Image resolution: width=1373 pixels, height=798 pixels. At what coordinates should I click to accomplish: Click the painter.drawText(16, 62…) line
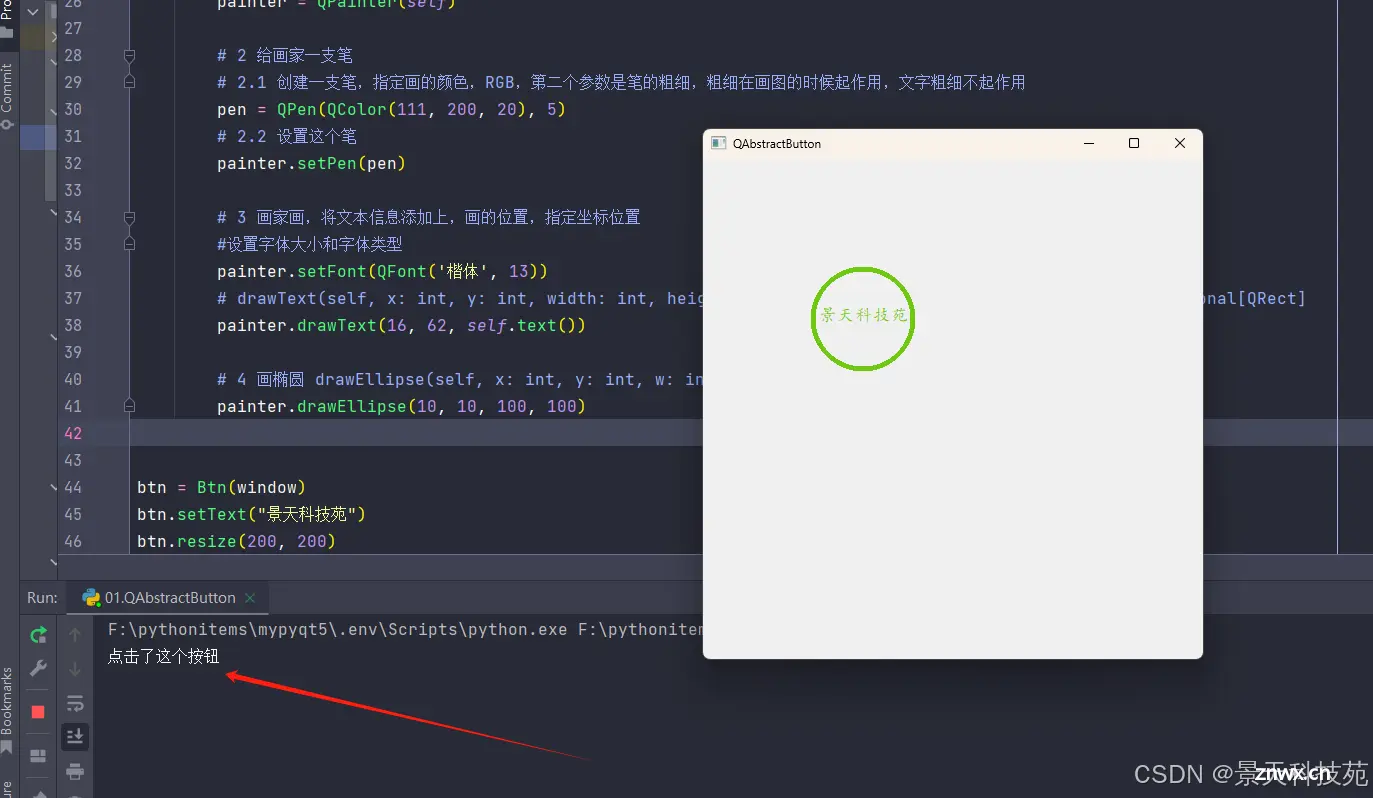pyautogui.click(x=401, y=325)
